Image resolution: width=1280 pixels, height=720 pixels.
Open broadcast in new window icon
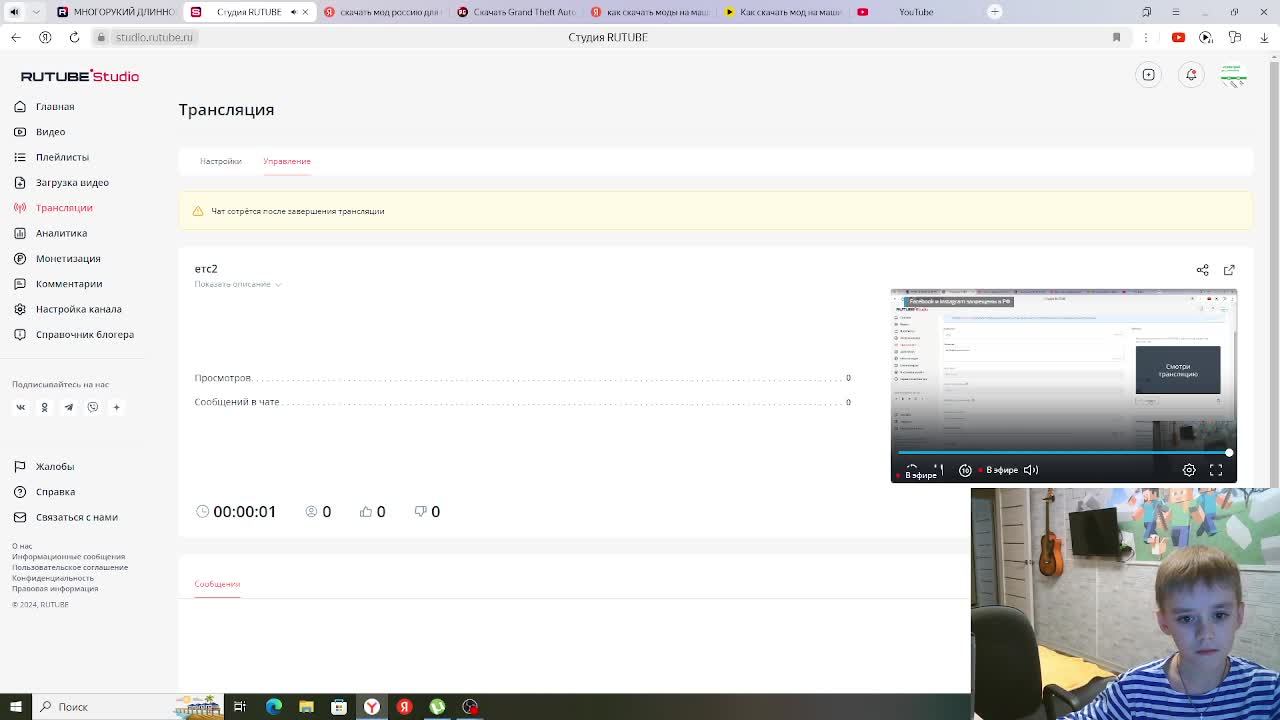[1229, 270]
